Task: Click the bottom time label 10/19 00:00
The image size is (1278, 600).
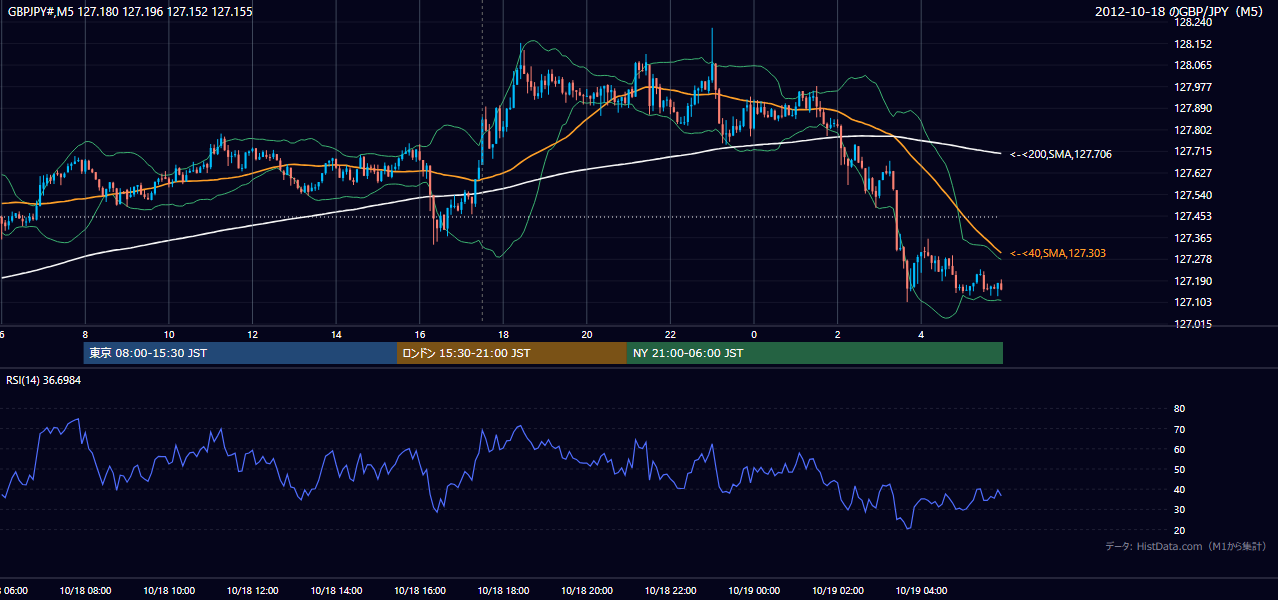Action: [753, 590]
